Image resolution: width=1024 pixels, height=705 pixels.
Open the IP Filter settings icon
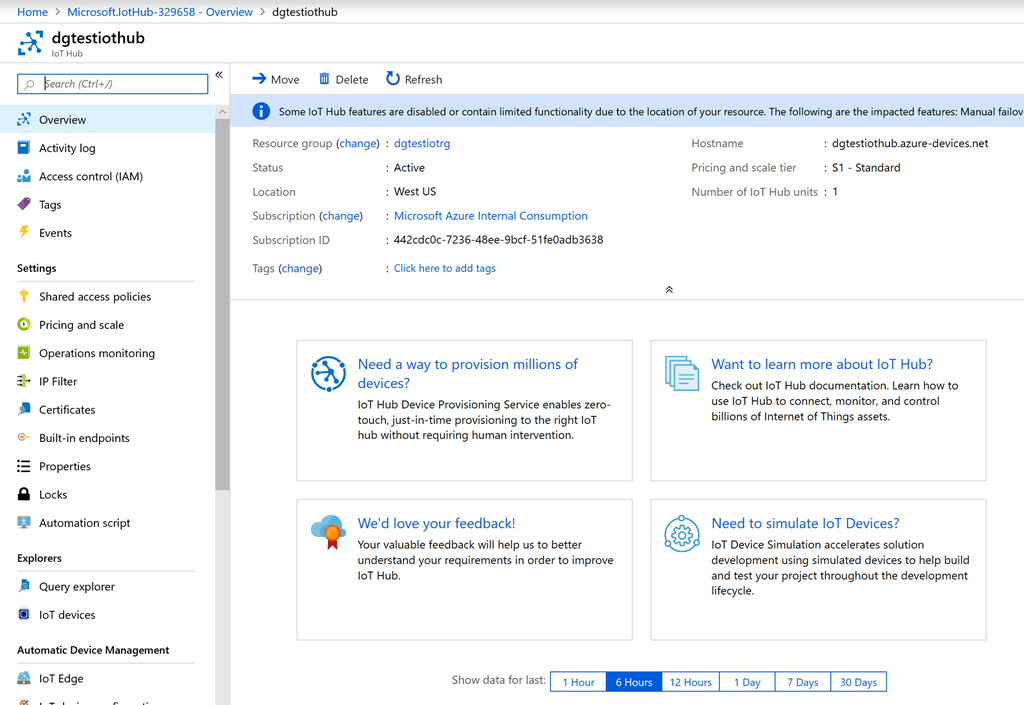pos(25,381)
